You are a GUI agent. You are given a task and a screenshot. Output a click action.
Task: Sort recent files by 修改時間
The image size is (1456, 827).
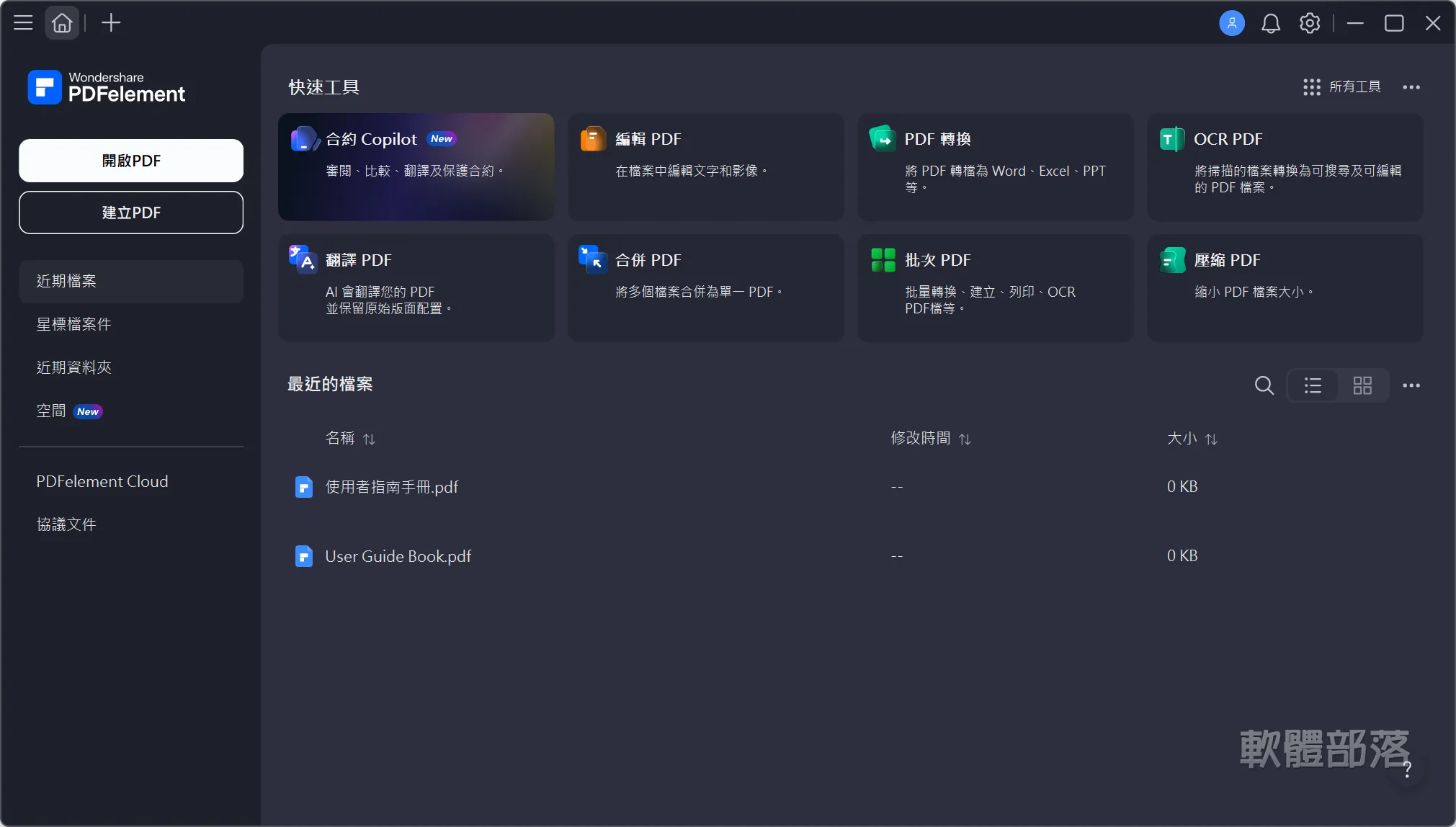[x=931, y=438]
